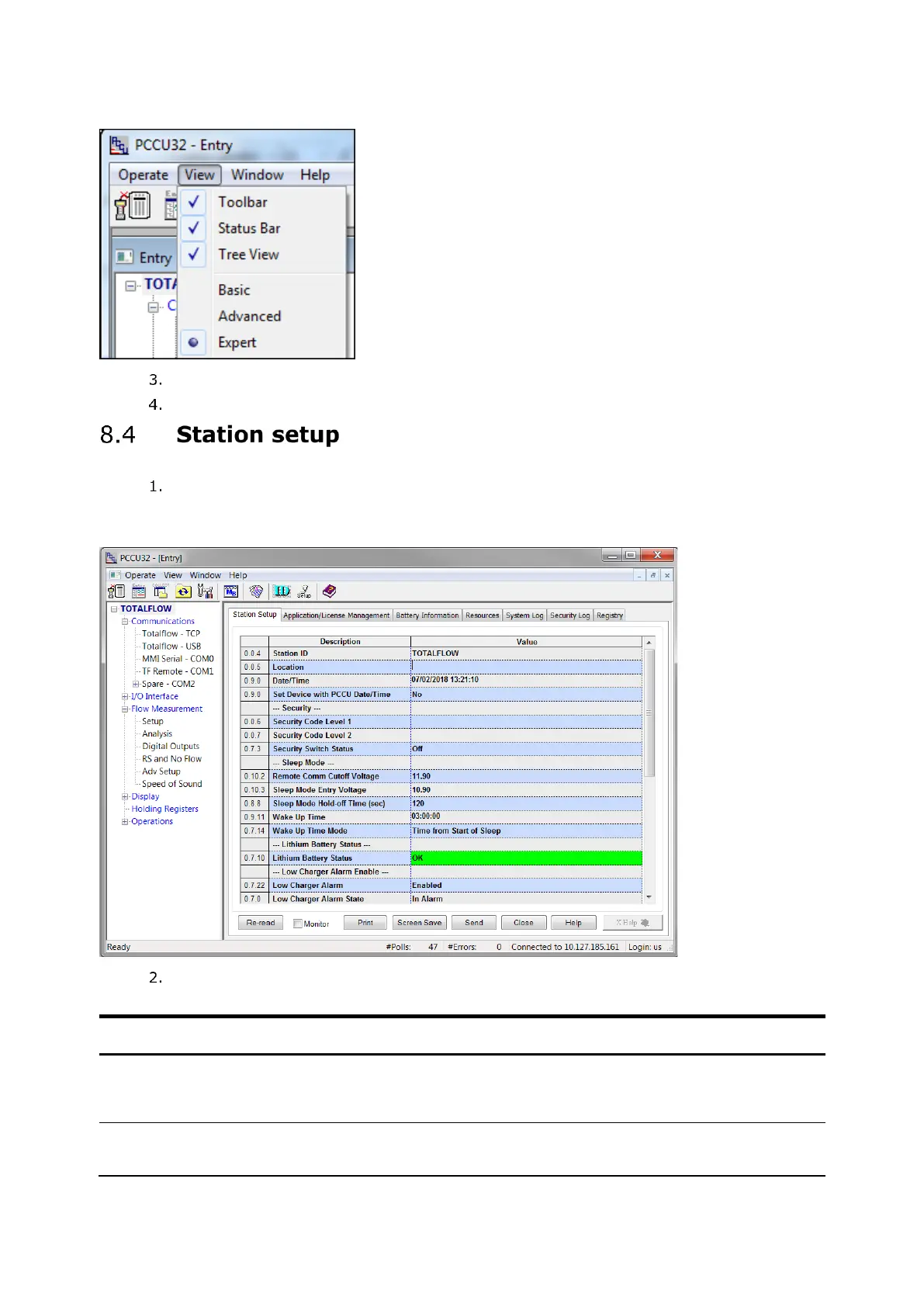Click the disconnect icon with red X in upper window

(133, 206)
